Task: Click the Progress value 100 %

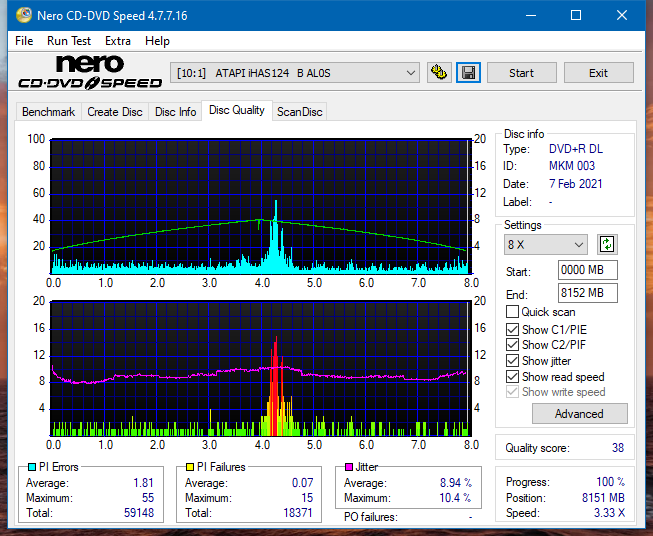Action: pos(611,482)
